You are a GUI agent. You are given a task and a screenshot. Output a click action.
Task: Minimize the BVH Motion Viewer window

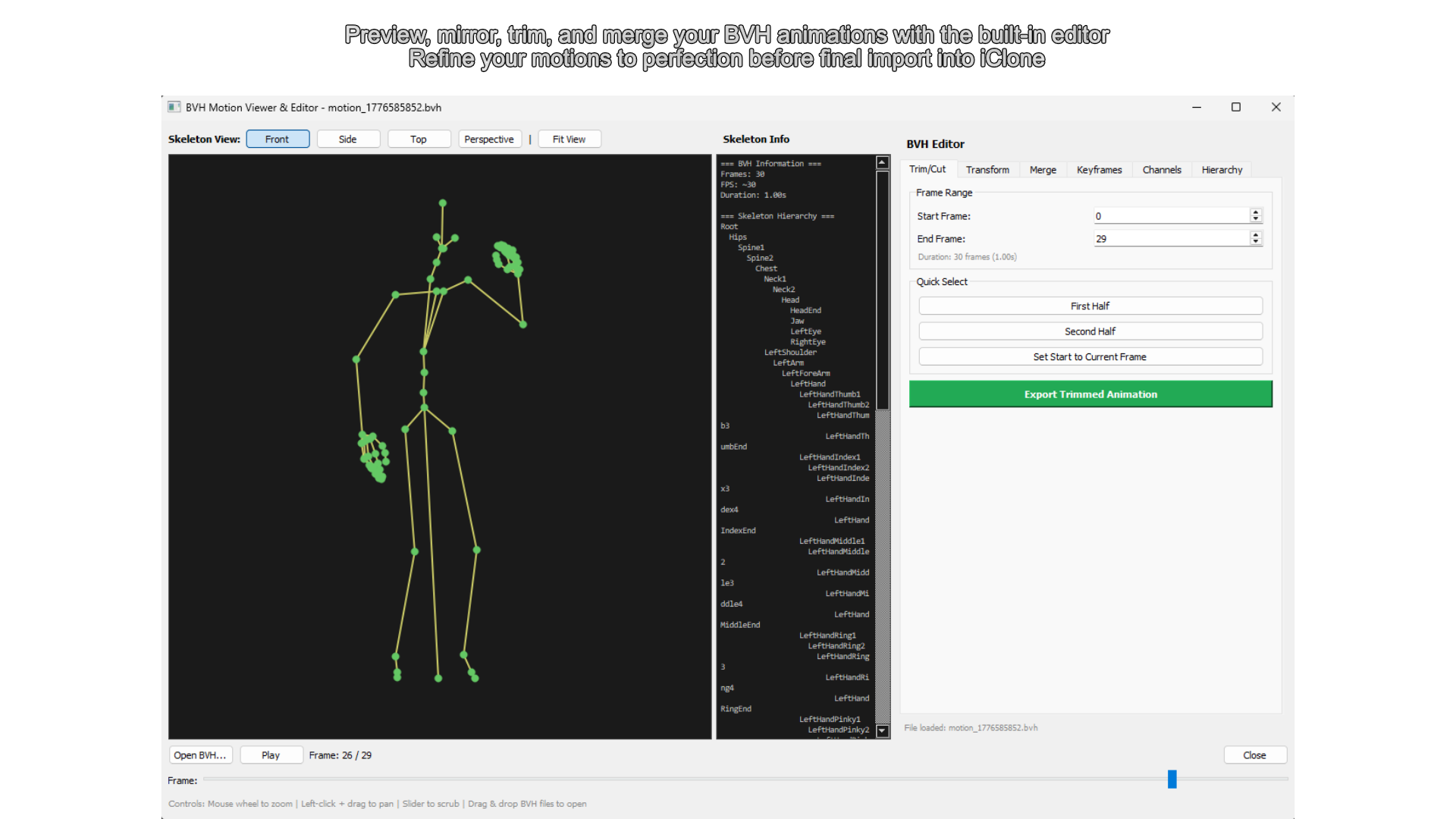(x=1197, y=107)
